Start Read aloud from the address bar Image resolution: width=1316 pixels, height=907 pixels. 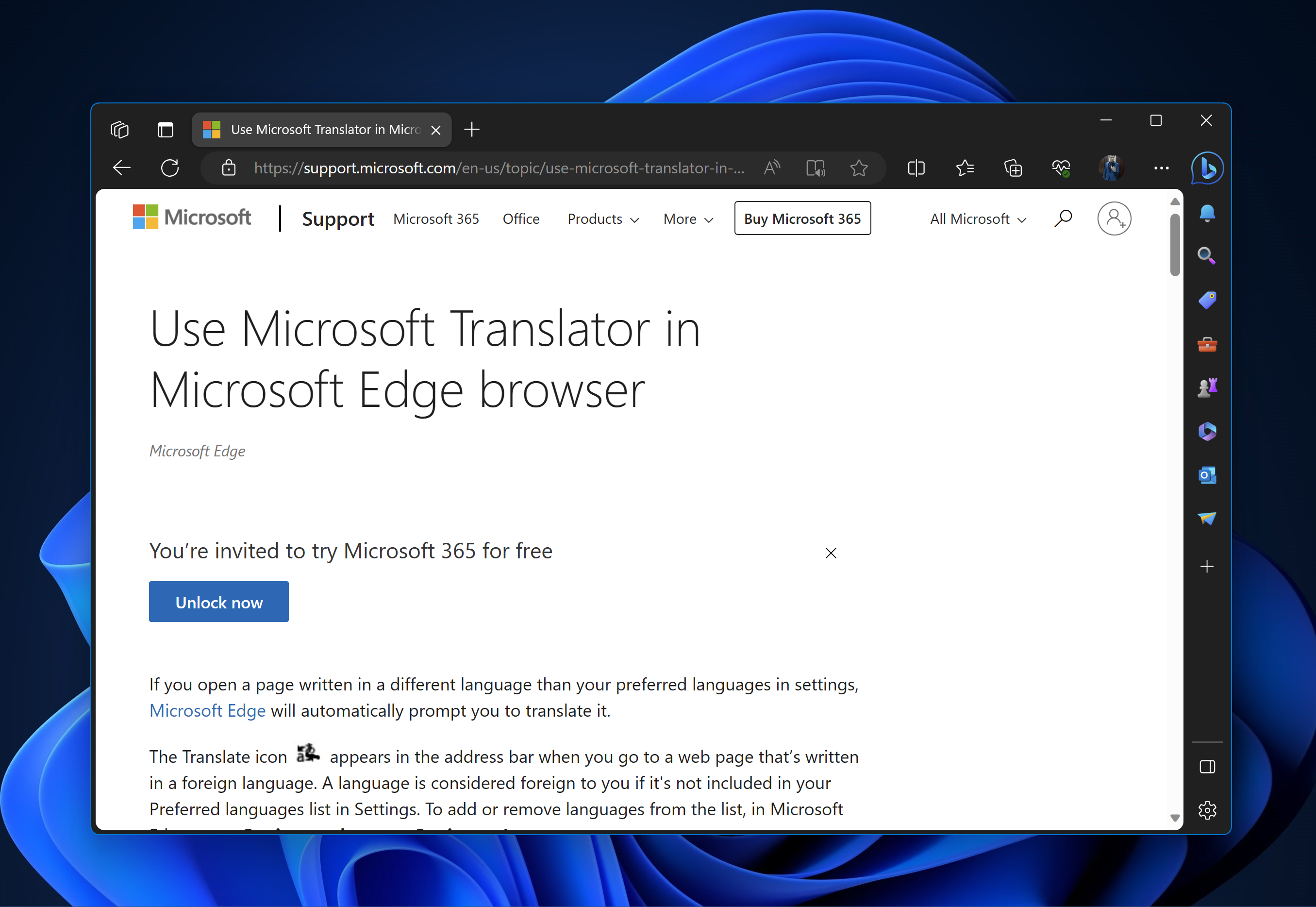point(772,168)
